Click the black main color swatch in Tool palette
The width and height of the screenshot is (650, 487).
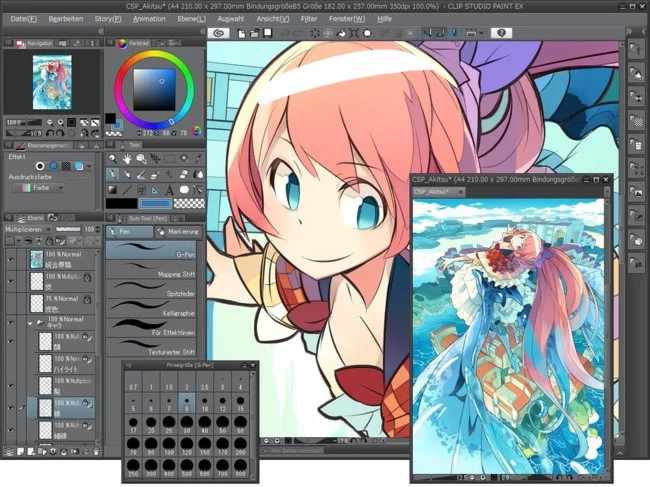click(x=121, y=204)
